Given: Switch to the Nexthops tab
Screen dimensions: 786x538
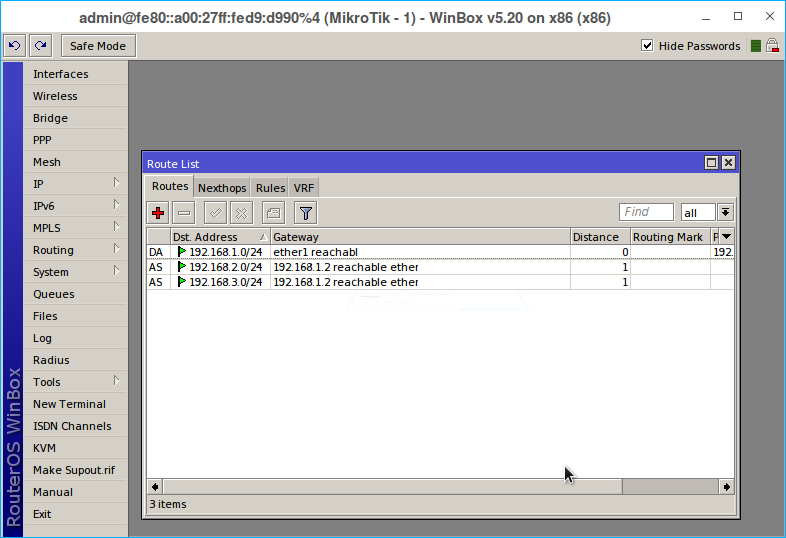Looking at the screenshot, I should [x=222, y=188].
